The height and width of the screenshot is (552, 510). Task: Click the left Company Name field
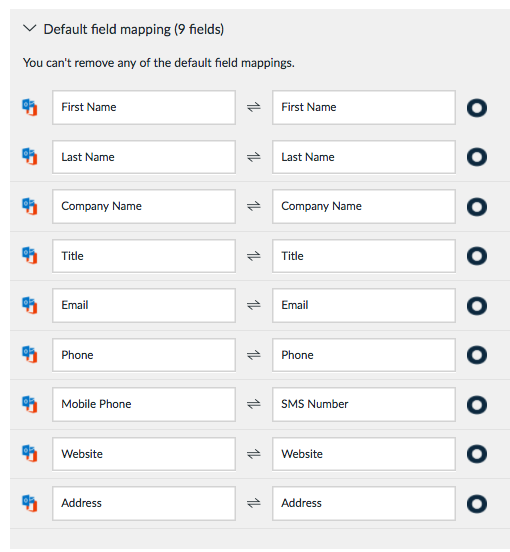coord(144,206)
